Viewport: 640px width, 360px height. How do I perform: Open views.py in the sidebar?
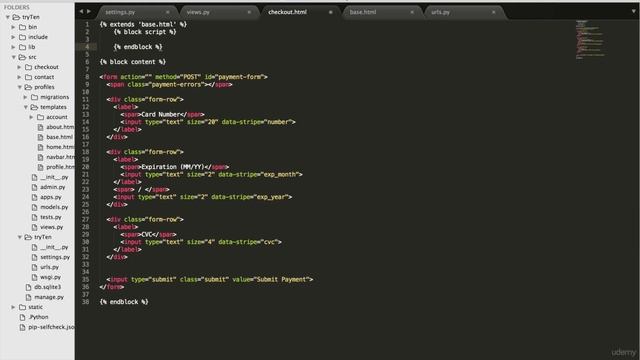51,227
